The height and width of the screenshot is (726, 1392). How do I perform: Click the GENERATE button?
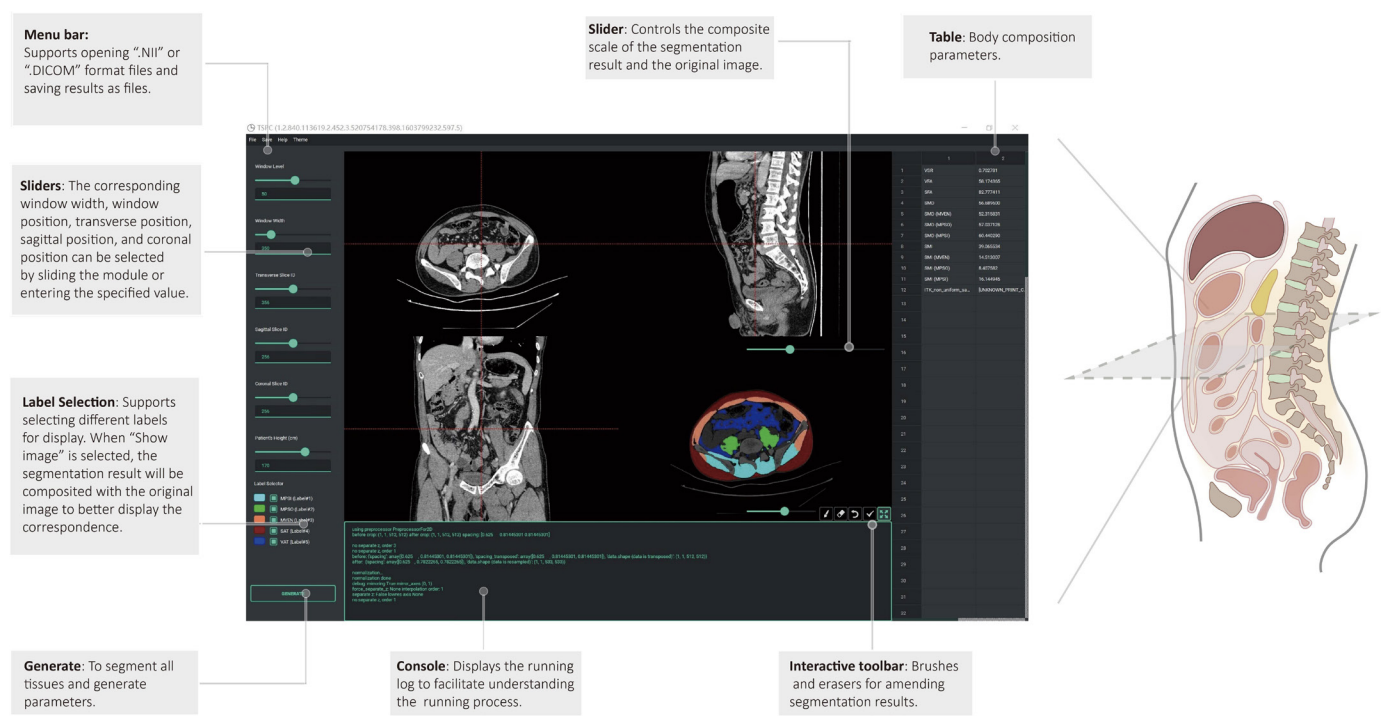pyautogui.click(x=293, y=593)
